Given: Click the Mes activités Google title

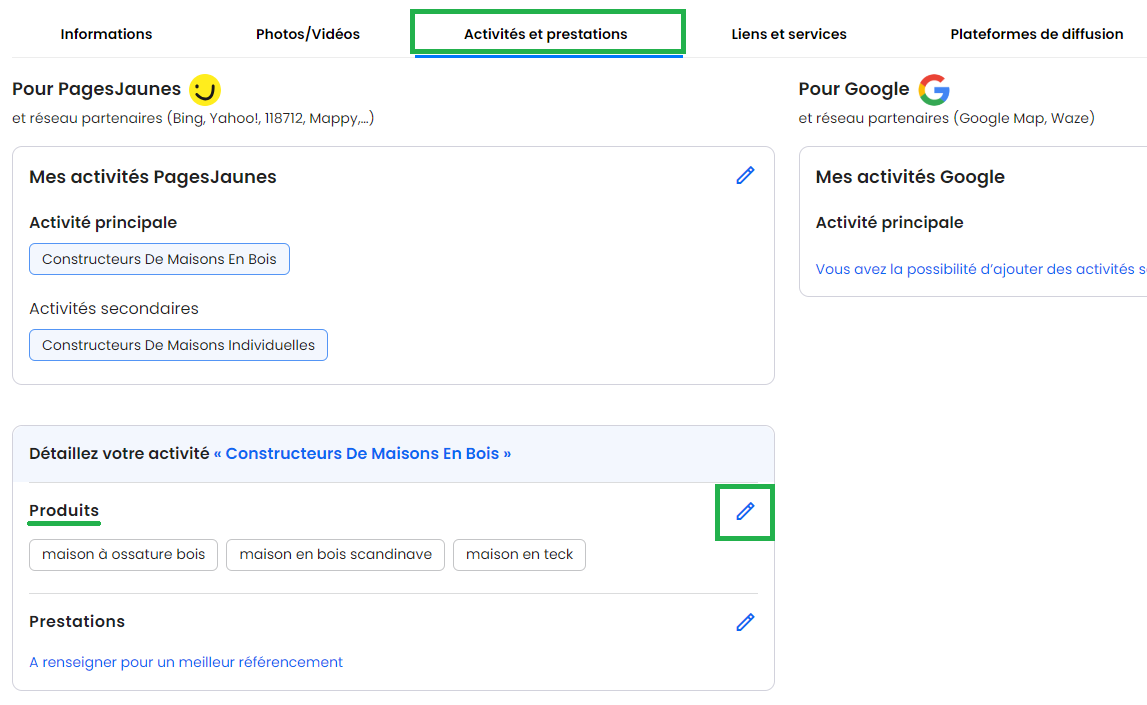Looking at the screenshot, I should 910,177.
